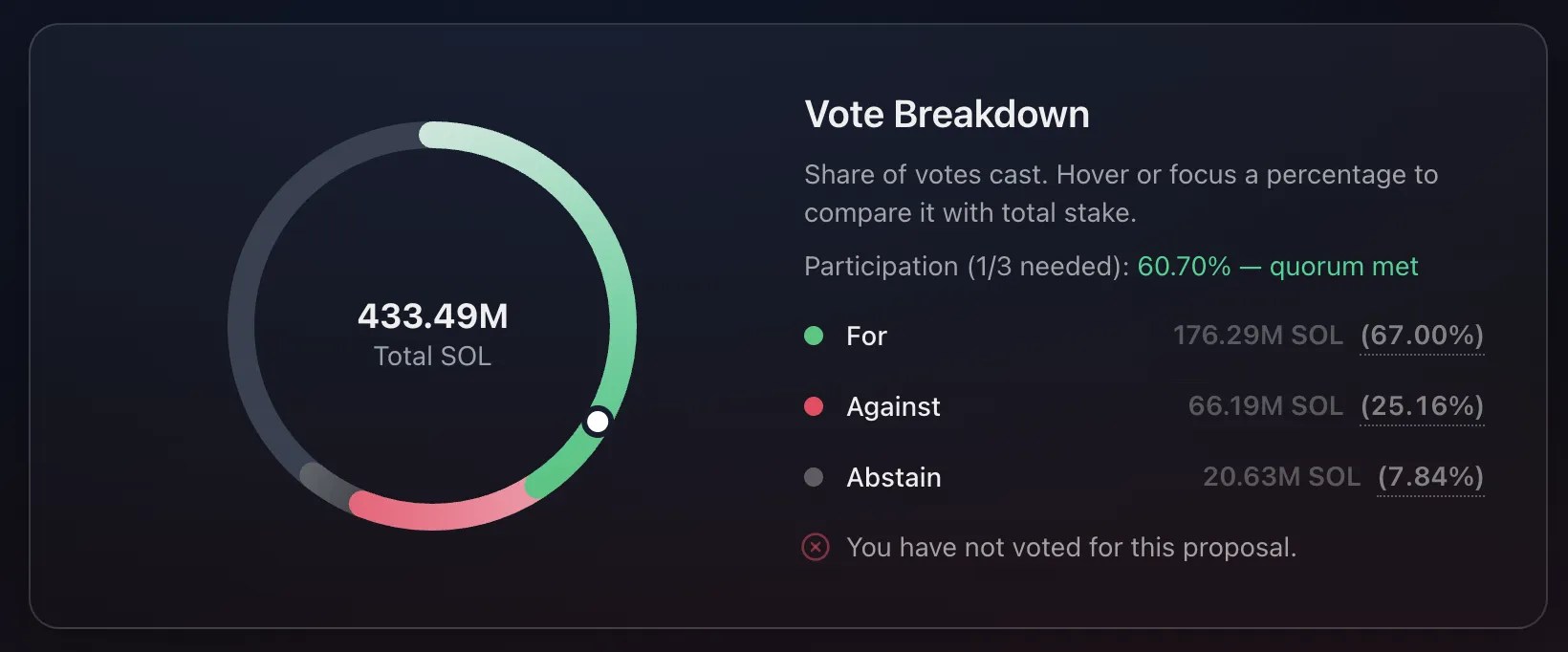Click the green For legend dot
This screenshot has width=1568, height=652.
pos(814,336)
